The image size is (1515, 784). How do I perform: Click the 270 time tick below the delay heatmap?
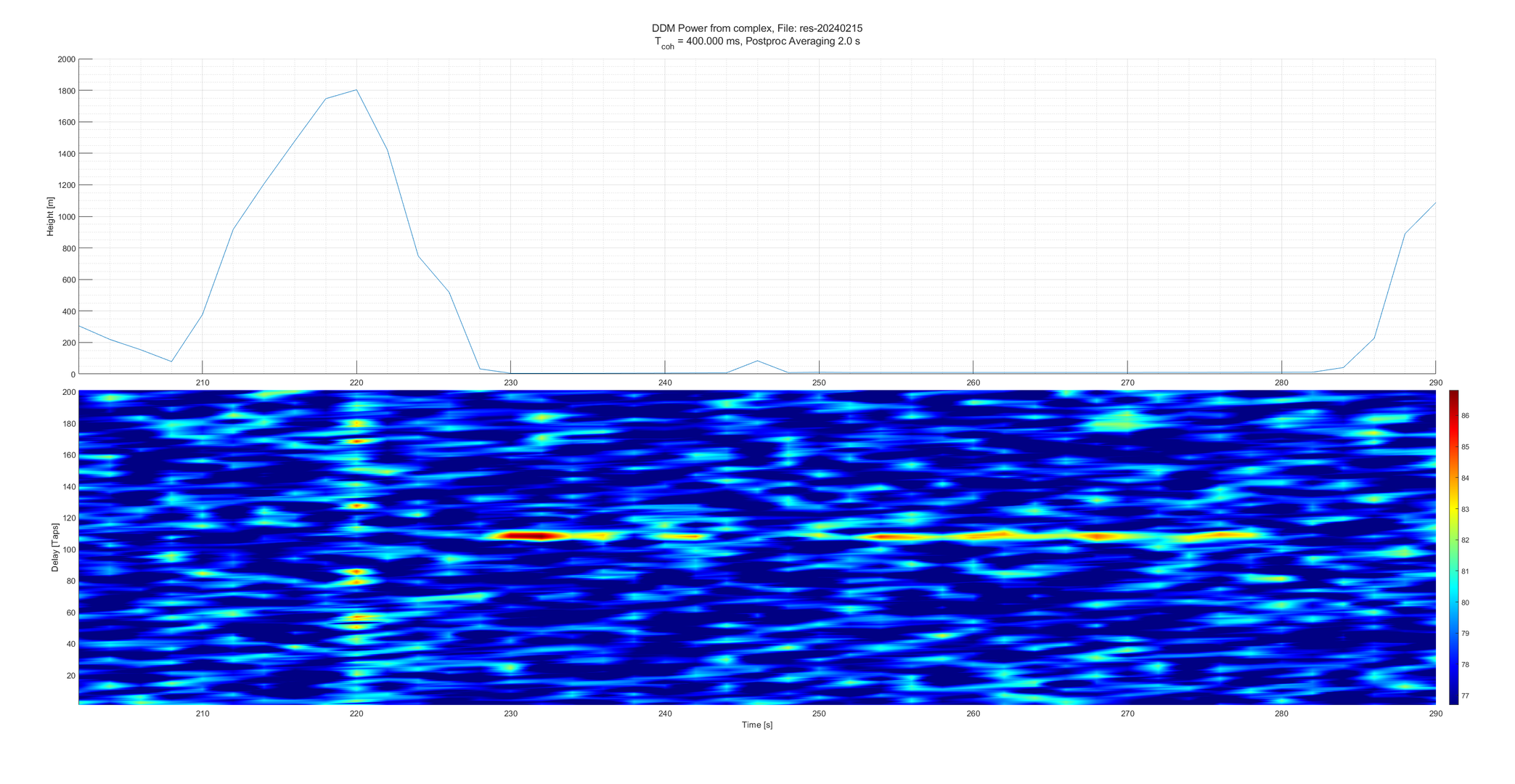point(1127,714)
